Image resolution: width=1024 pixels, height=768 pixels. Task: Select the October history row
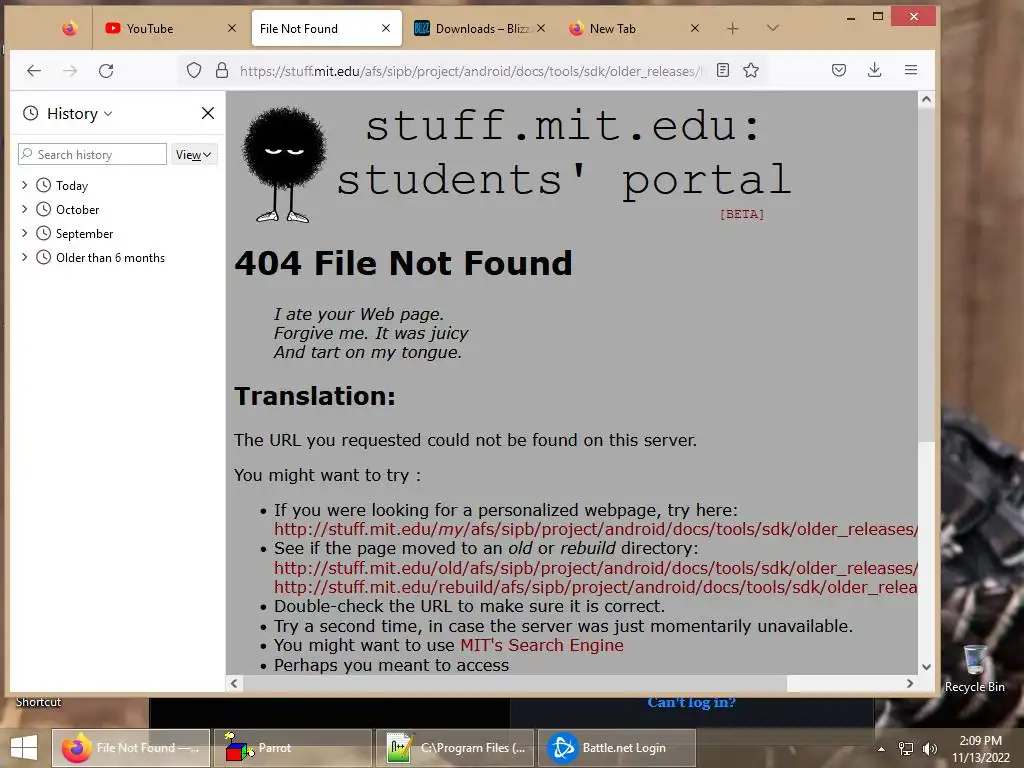pos(118,210)
